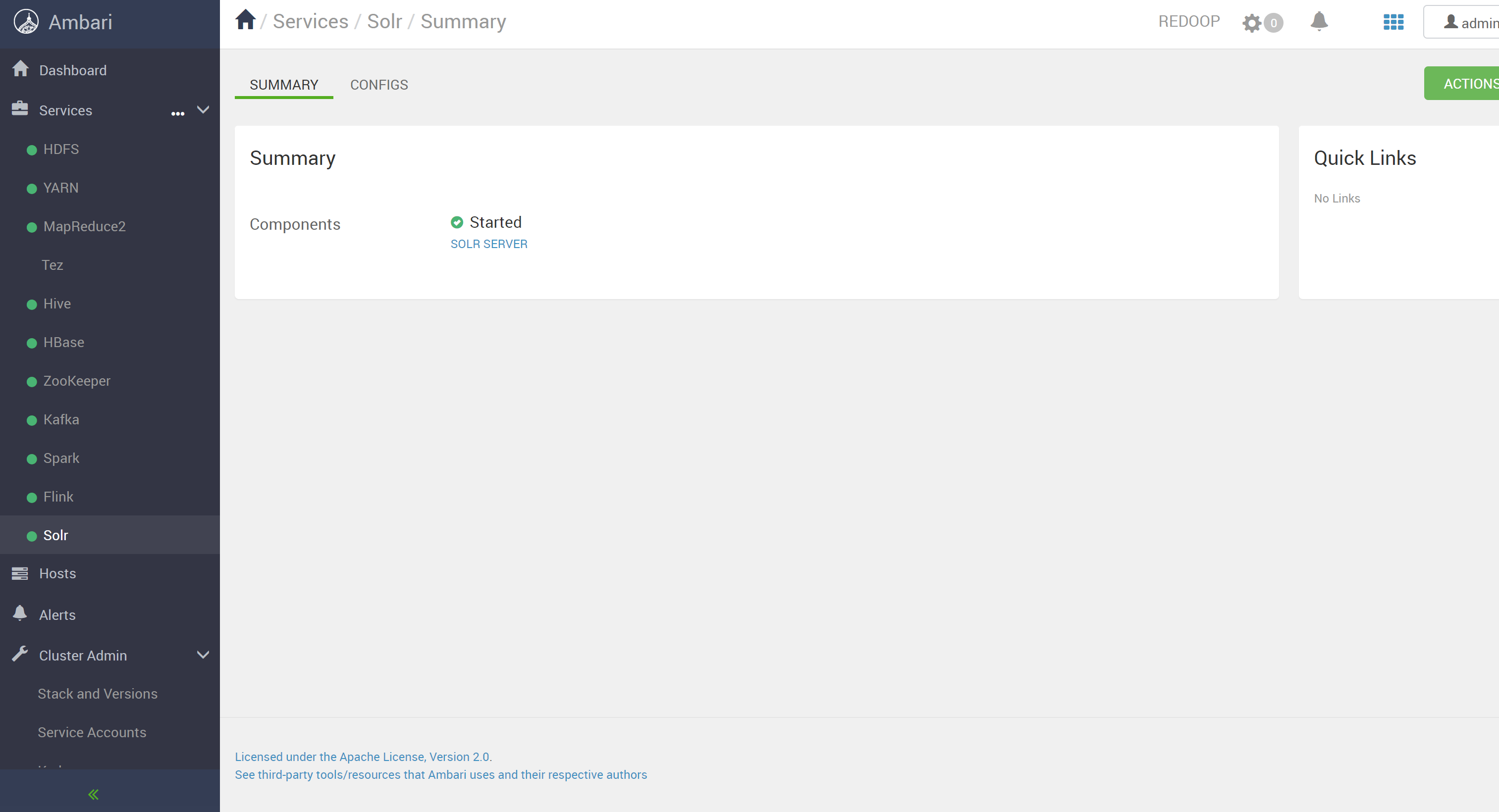Select Spark service
Image resolution: width=1499 pixels, height=812 pixels.
point(61,458)
